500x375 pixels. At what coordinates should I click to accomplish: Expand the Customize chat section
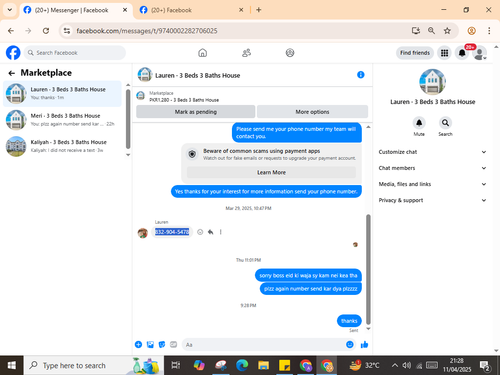point(432,152)
